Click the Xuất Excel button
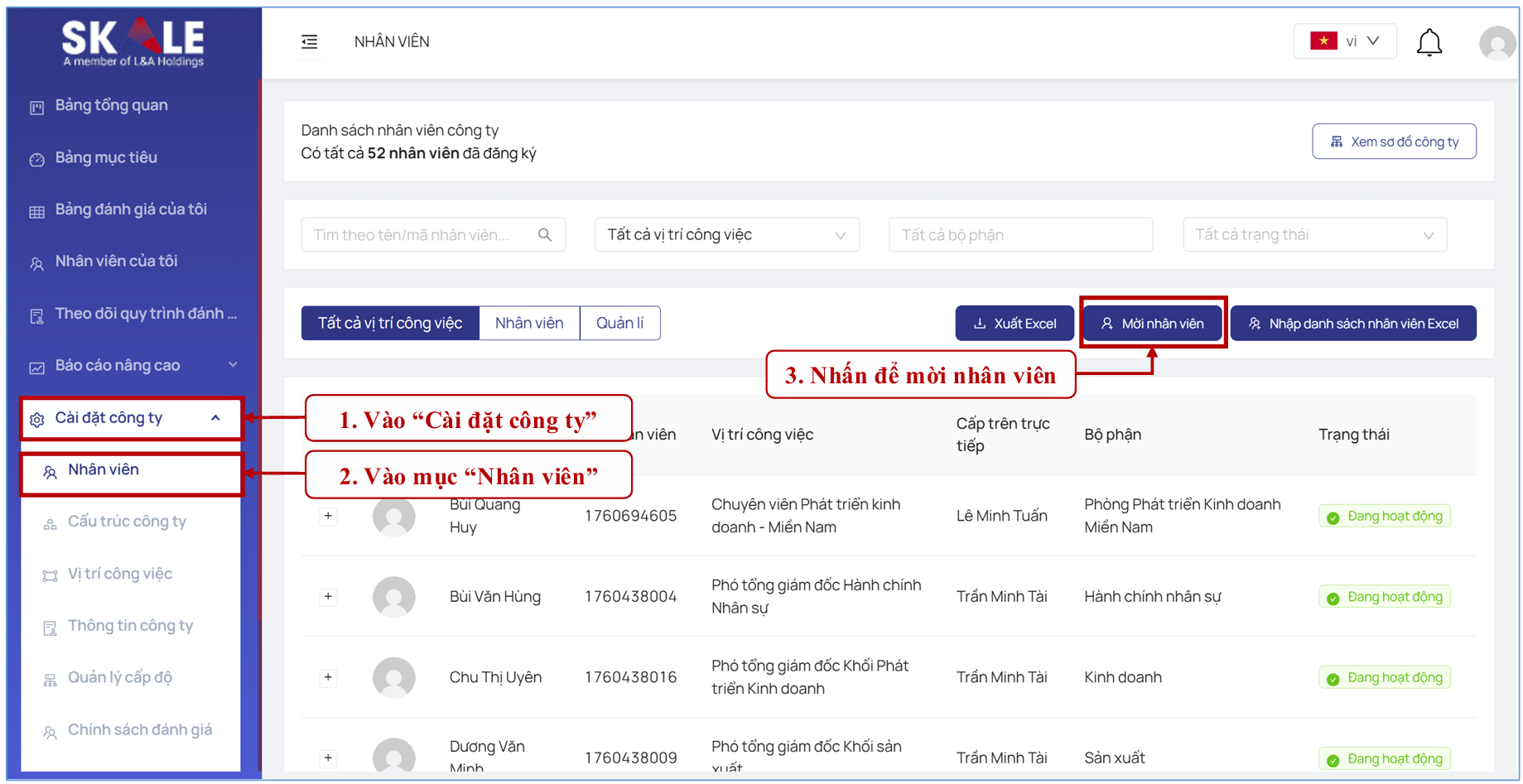This screenshot has width=1523, height=784. coord(1015,324)
